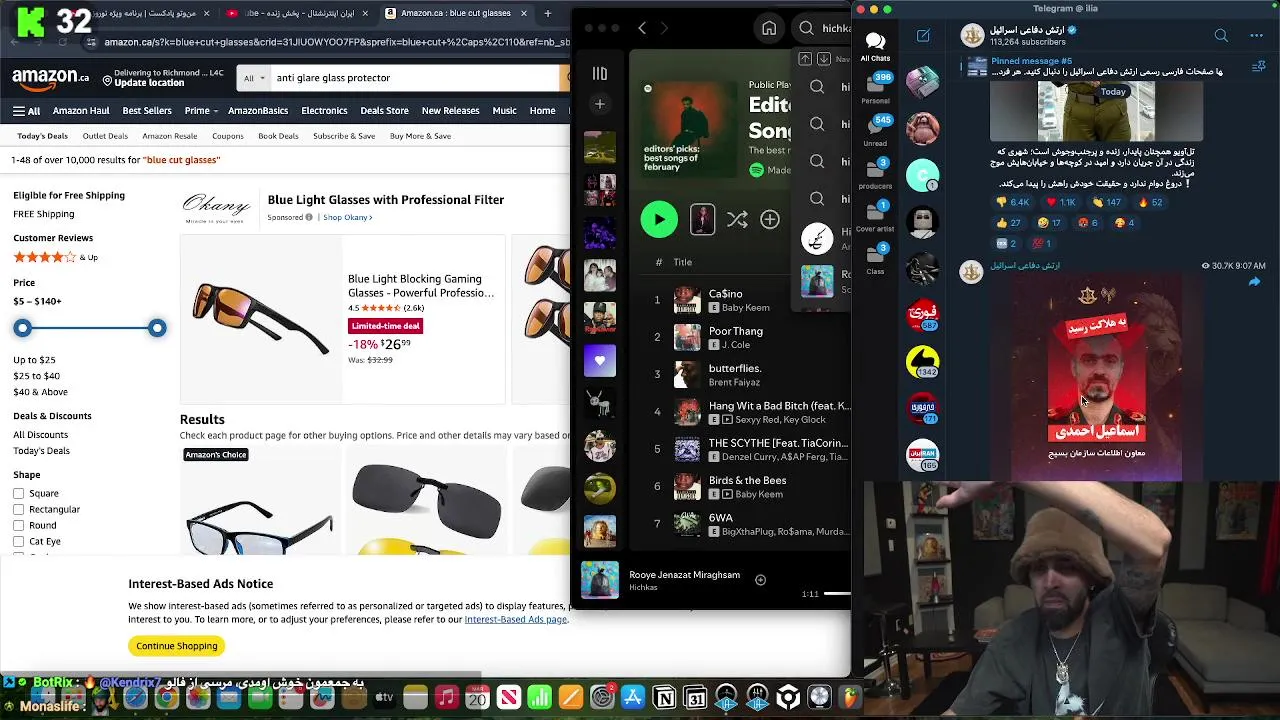Open Electronics in Amazon nav
The image size is (1280, 720).
[324, 111]
